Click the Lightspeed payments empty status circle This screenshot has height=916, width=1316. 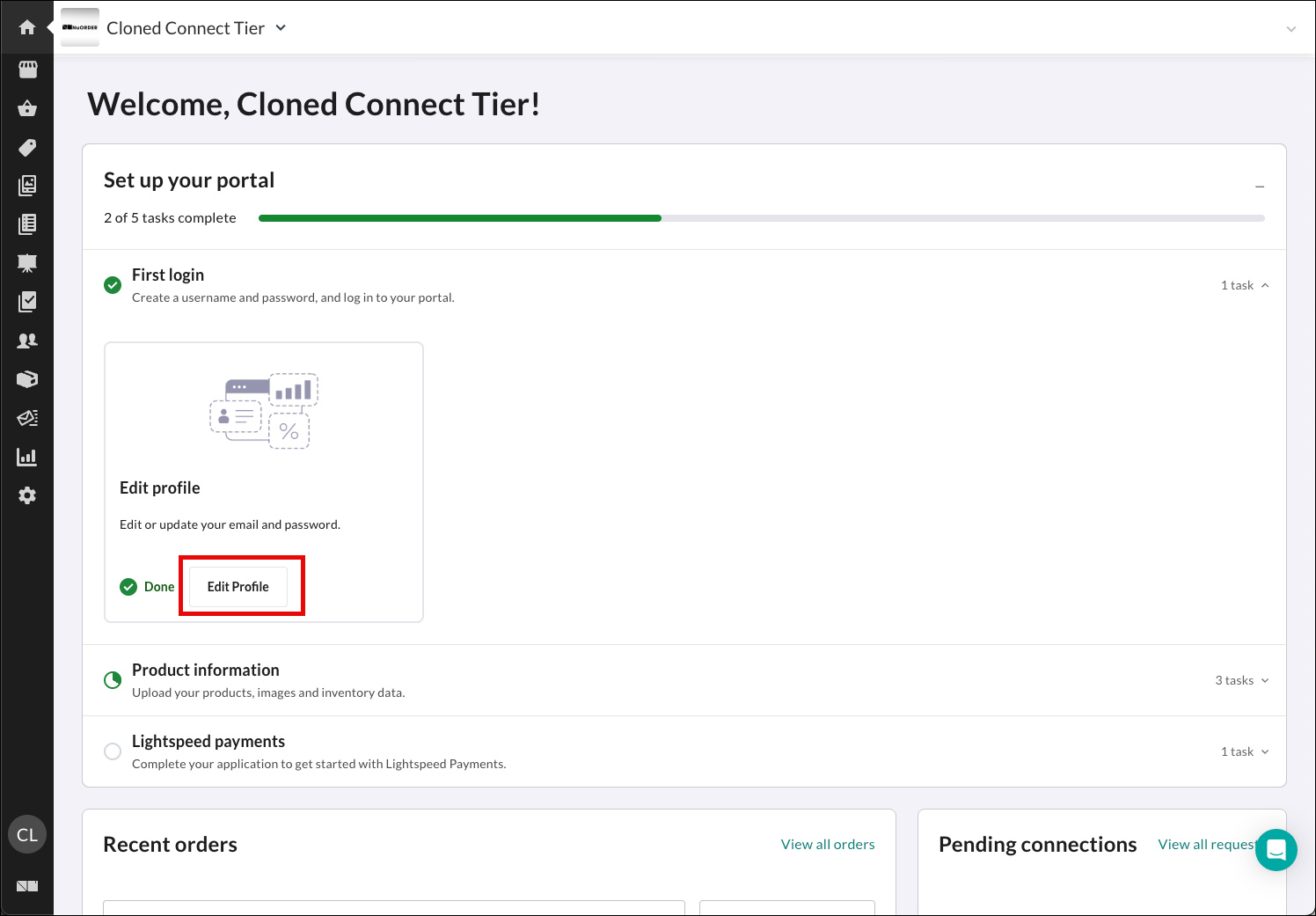click(x=113, y=751)
